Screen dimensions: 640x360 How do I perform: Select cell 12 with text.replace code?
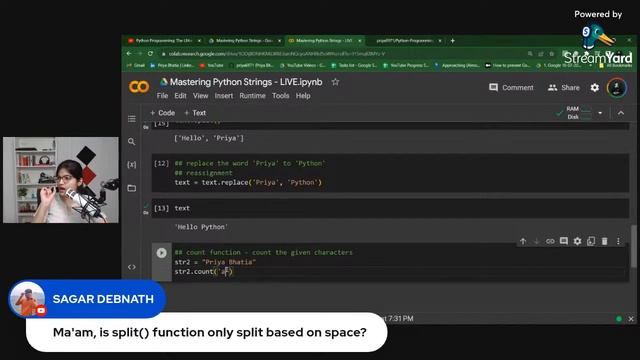click(x=390, y=173)
